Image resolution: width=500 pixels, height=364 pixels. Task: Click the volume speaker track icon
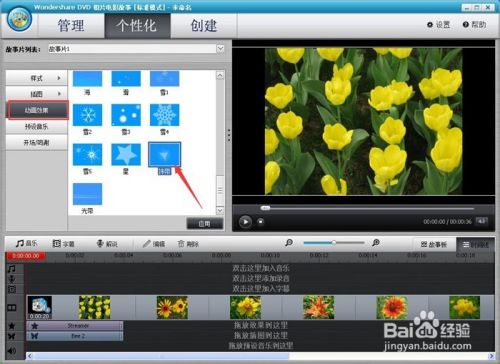12,350
